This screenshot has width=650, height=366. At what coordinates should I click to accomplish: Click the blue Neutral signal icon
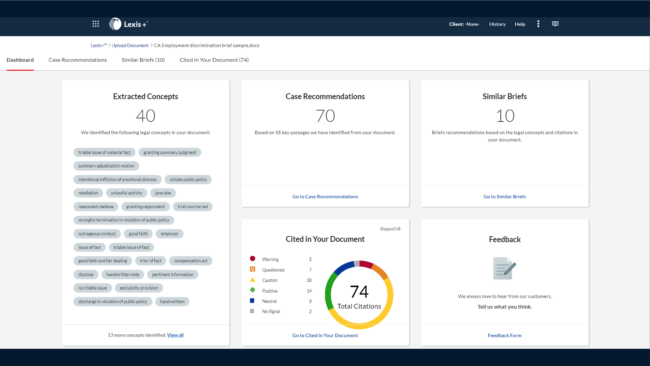pyautogui.click(x=252, y=301)
